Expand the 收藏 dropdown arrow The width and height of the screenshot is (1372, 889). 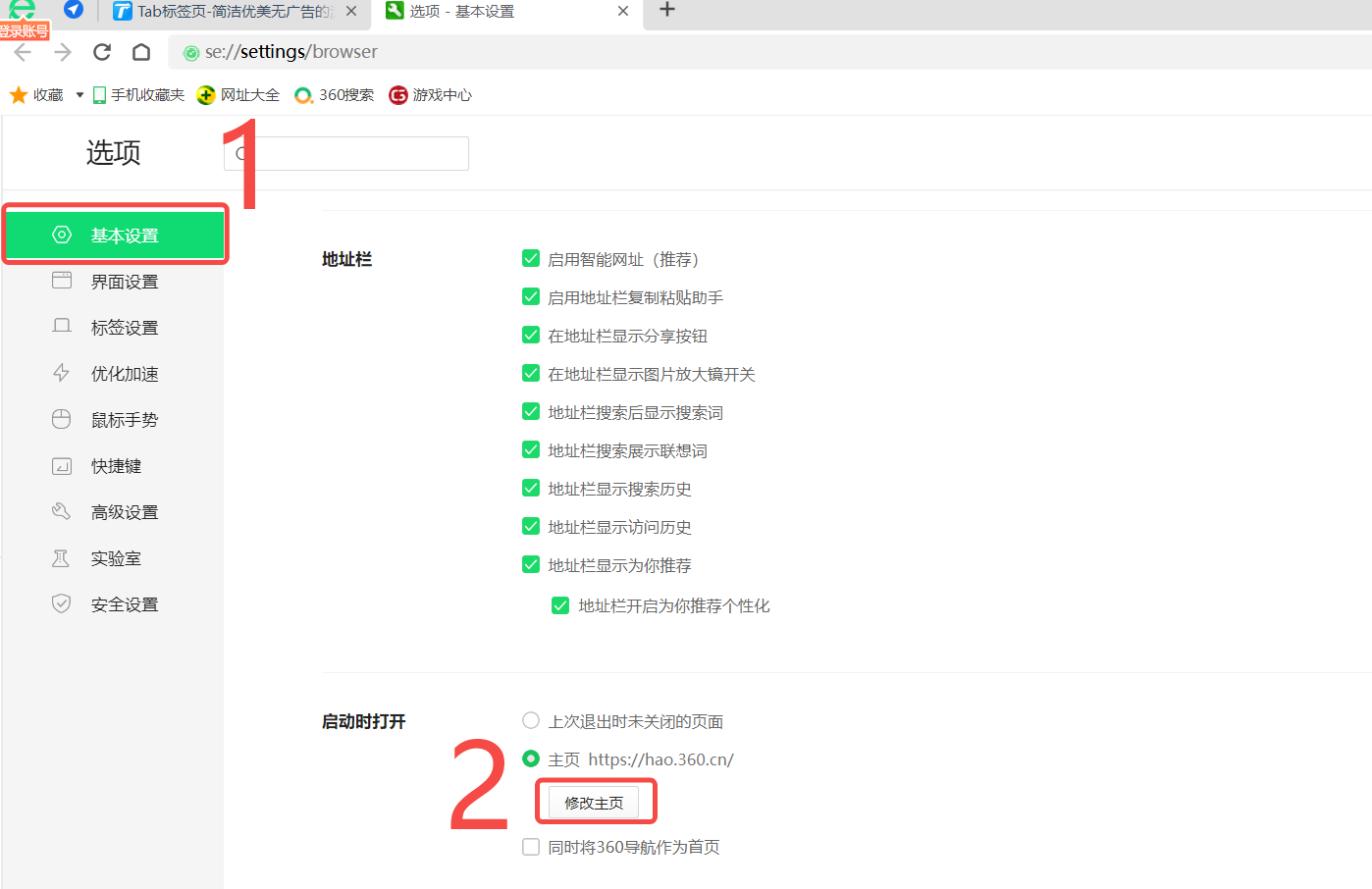coord(79,95)
